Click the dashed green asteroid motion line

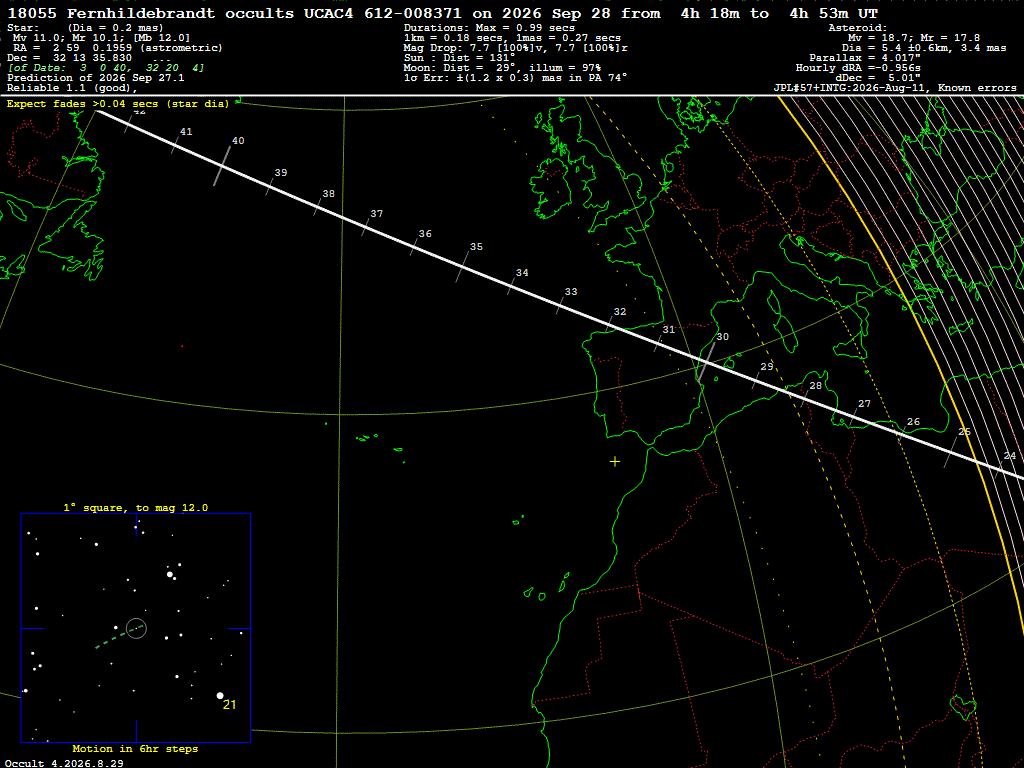tap(120, 637)
